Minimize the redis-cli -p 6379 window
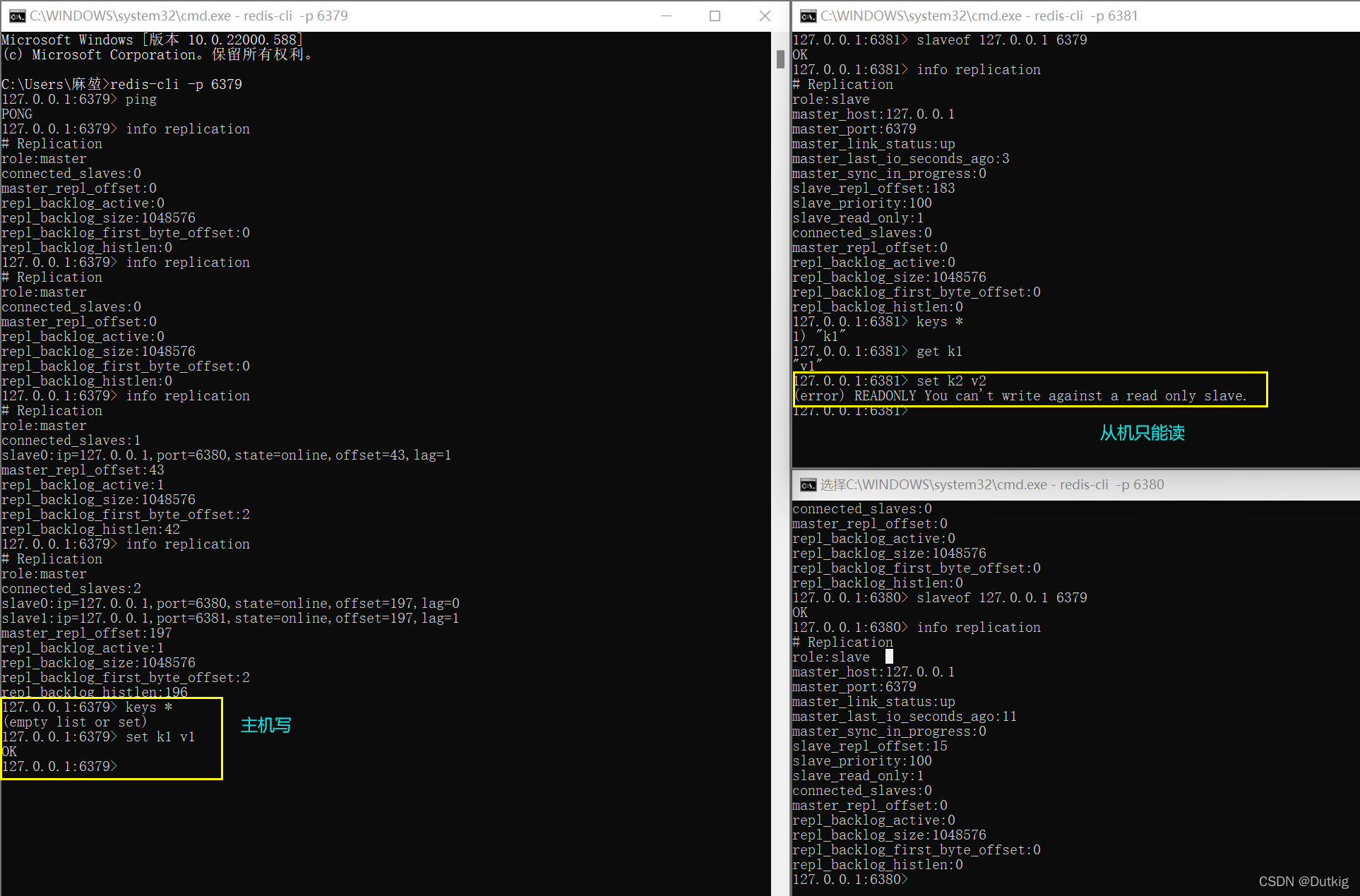Viewport: 1360px width, 896px height. 665,16
